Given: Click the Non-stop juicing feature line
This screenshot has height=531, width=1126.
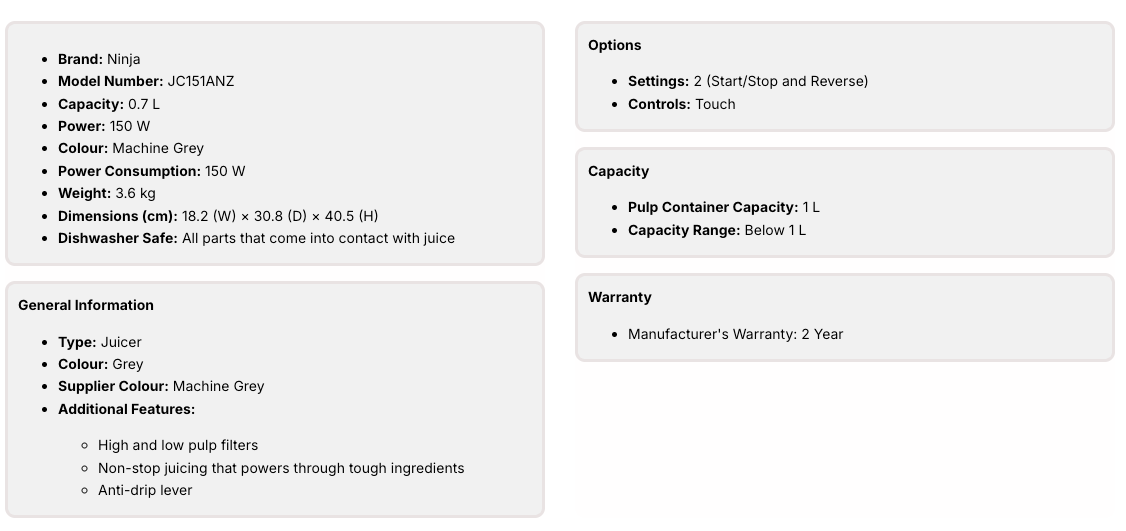Looking at the screenshot, I should pos(281,468).
